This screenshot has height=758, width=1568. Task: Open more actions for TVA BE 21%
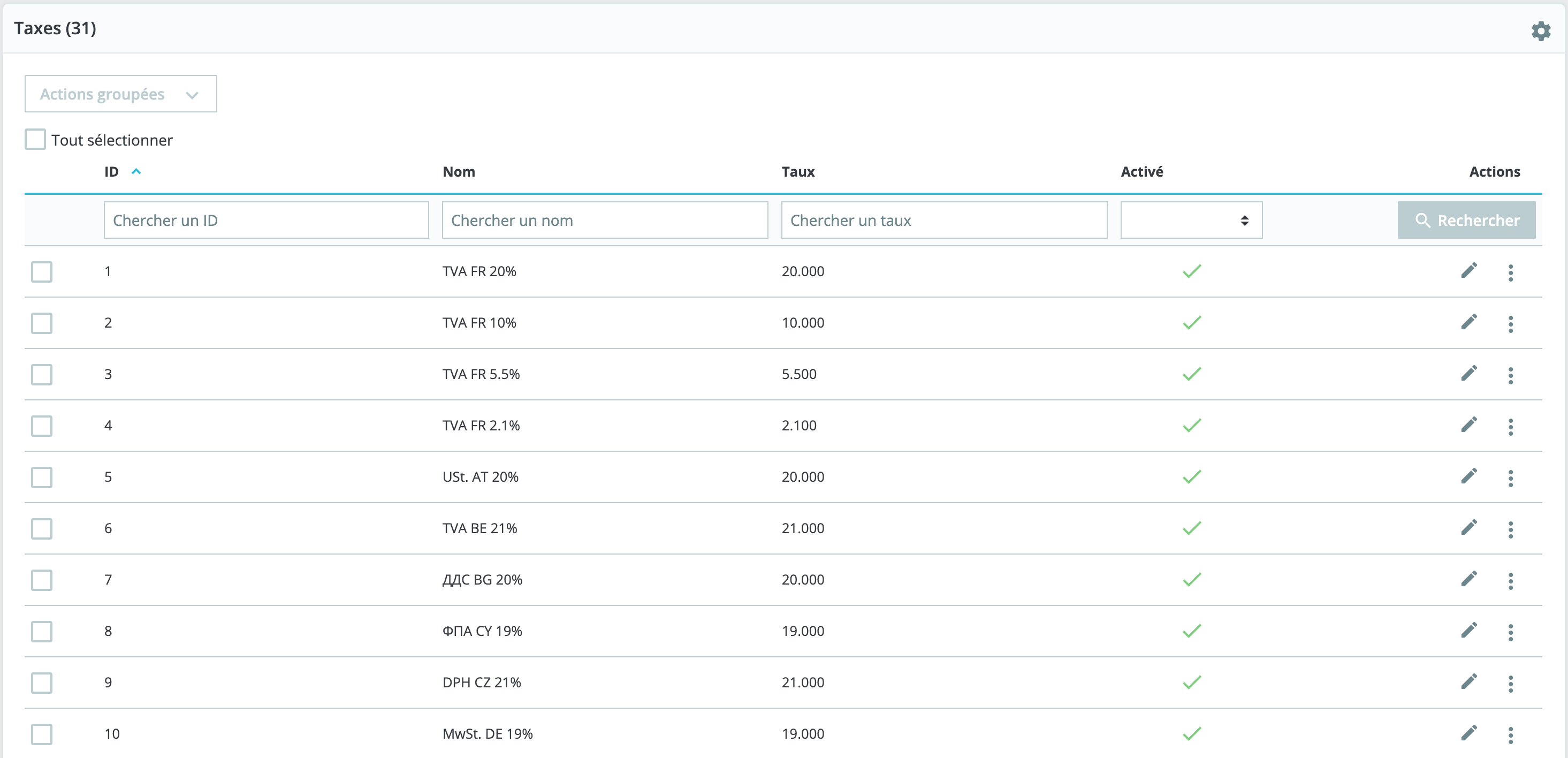pos(1510,529)
